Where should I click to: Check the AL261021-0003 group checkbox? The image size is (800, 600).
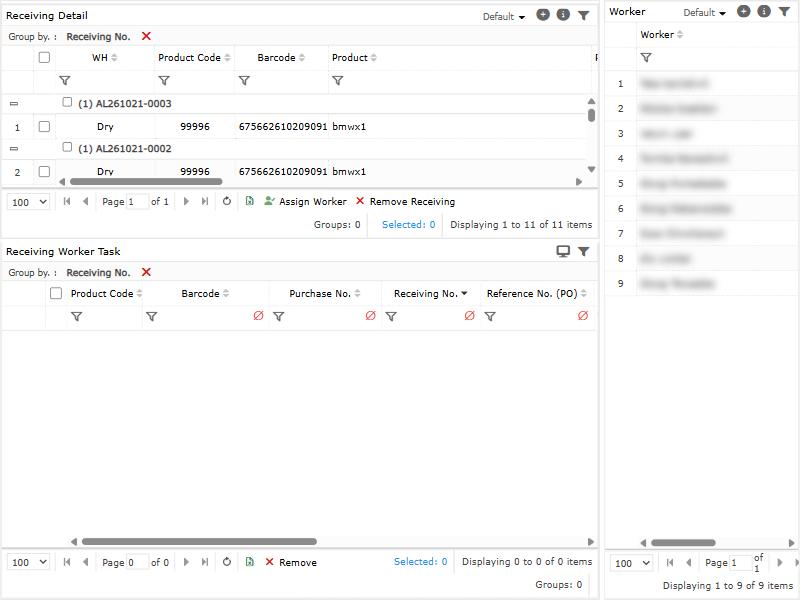tap(67, 102)
